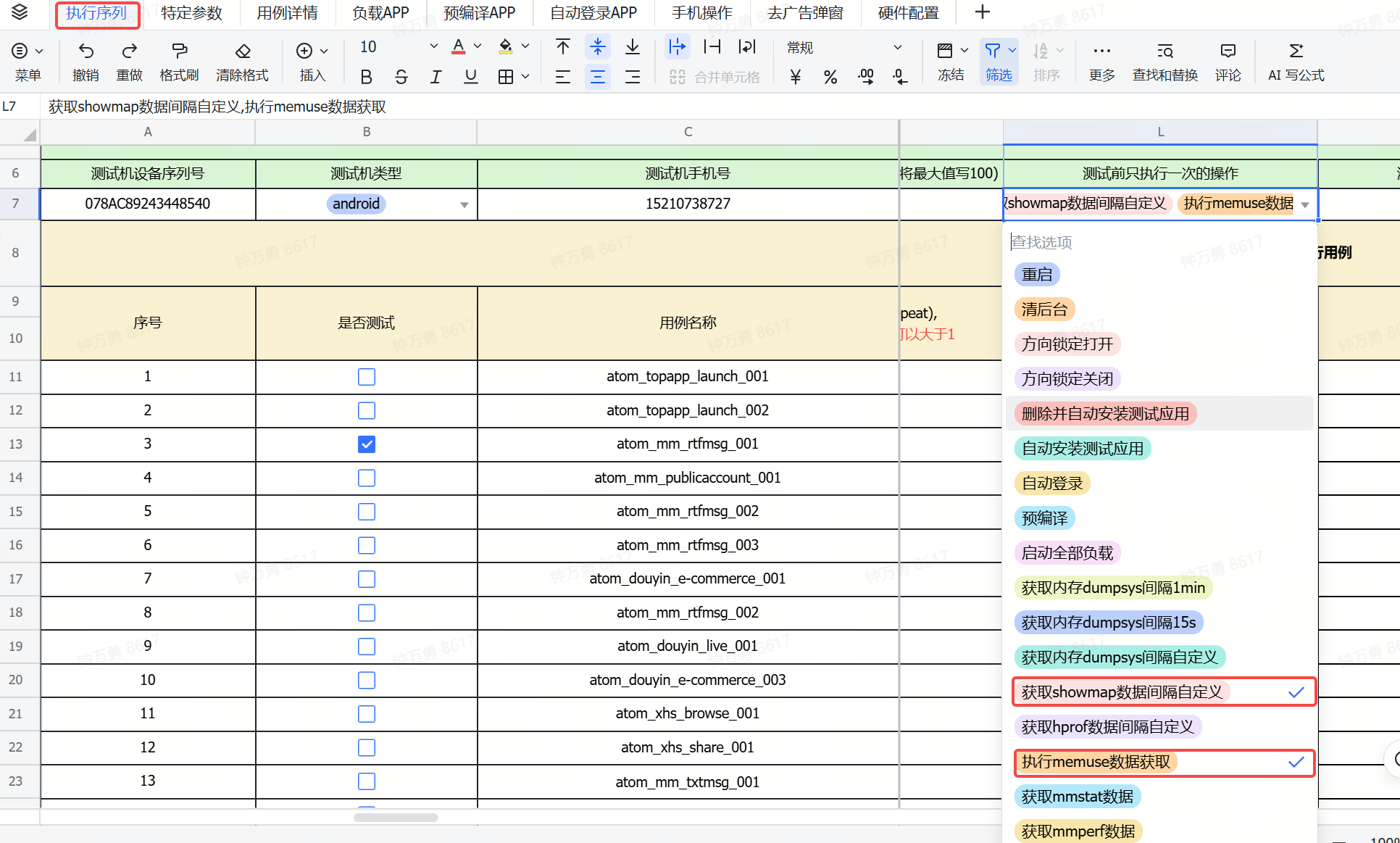Switch to the 硬件配置 sheet tab
This screenshot has height=843, width=1400.
(x=908, y=13)
